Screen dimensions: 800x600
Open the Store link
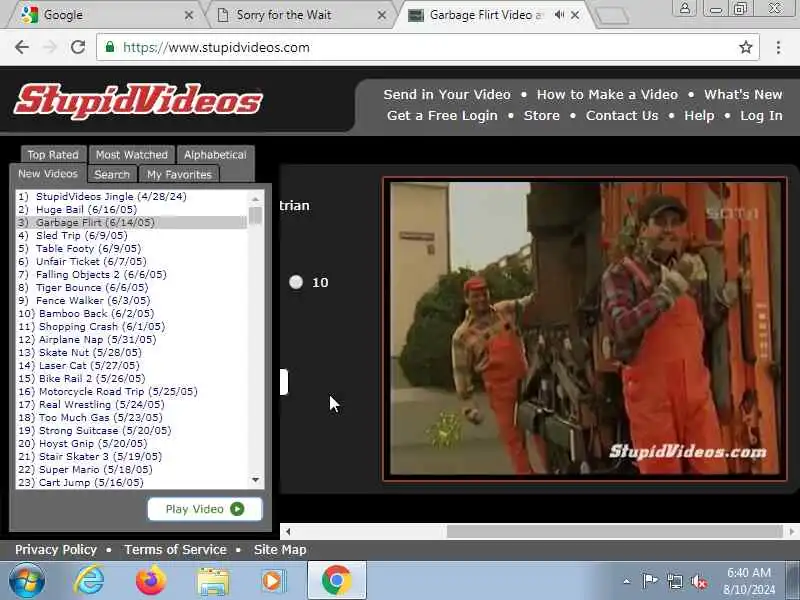click(541, 116)
